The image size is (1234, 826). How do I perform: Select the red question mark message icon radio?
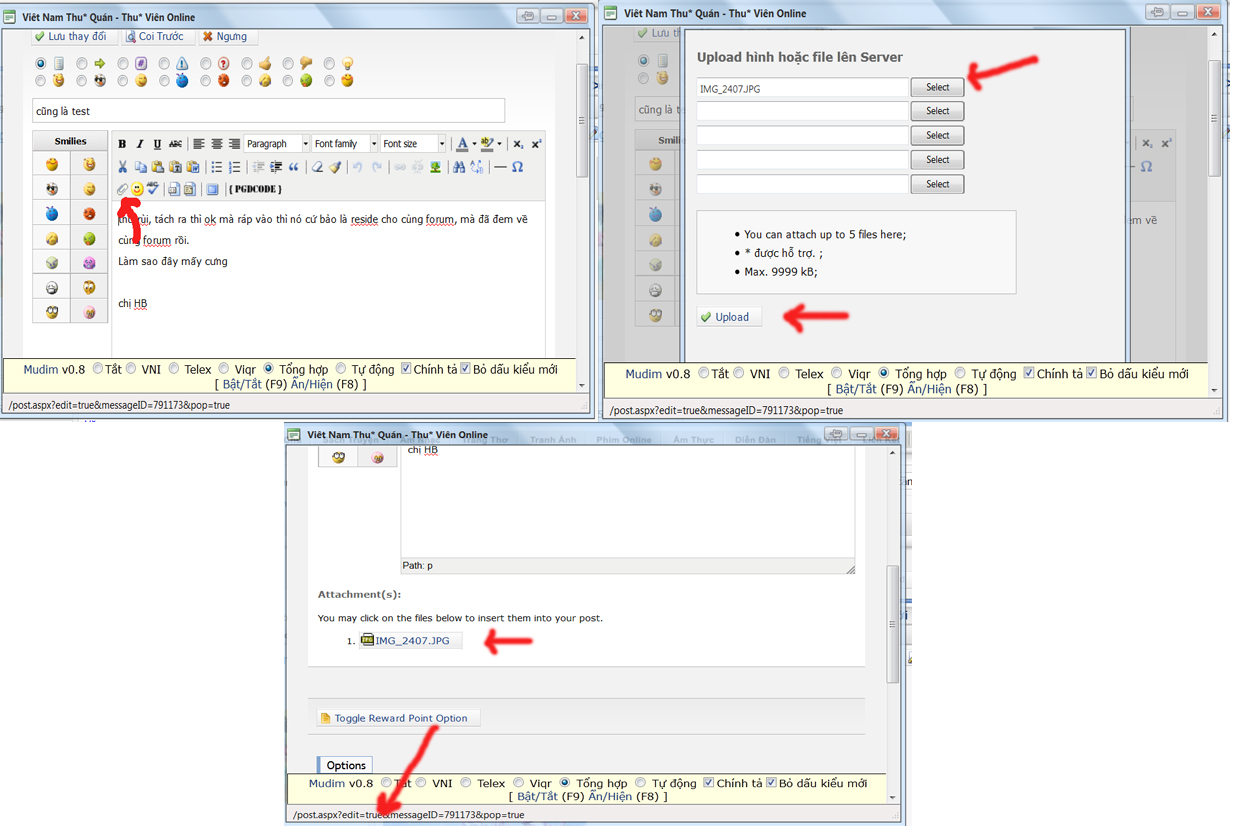tap(205, 63)
